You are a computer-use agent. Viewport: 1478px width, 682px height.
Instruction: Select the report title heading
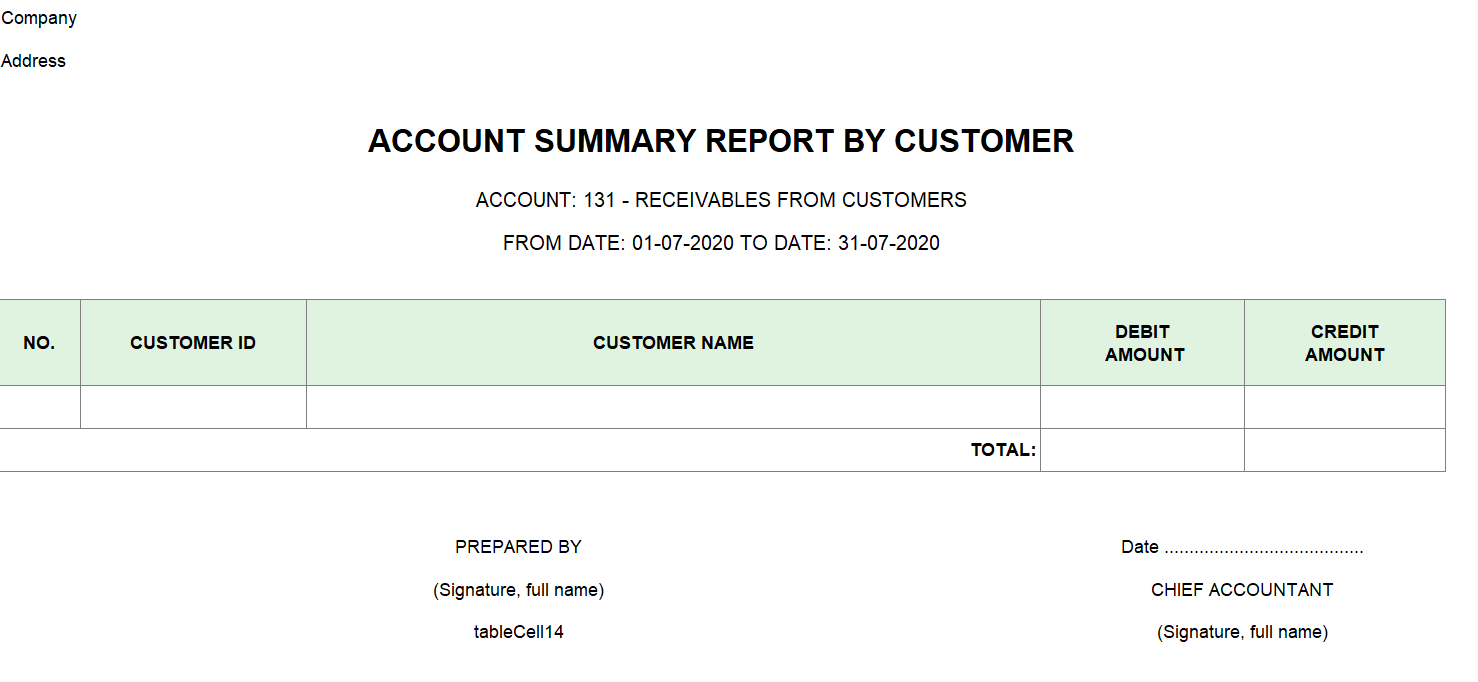(x=720, y=141)
